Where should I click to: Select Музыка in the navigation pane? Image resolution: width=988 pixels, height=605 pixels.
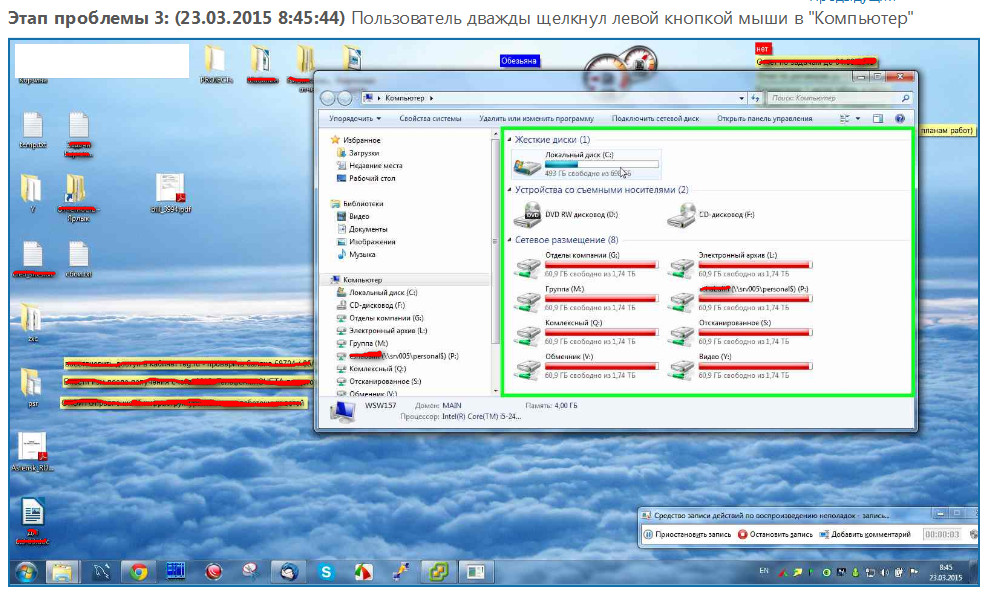pyautogui.click(x=362, y=255)
